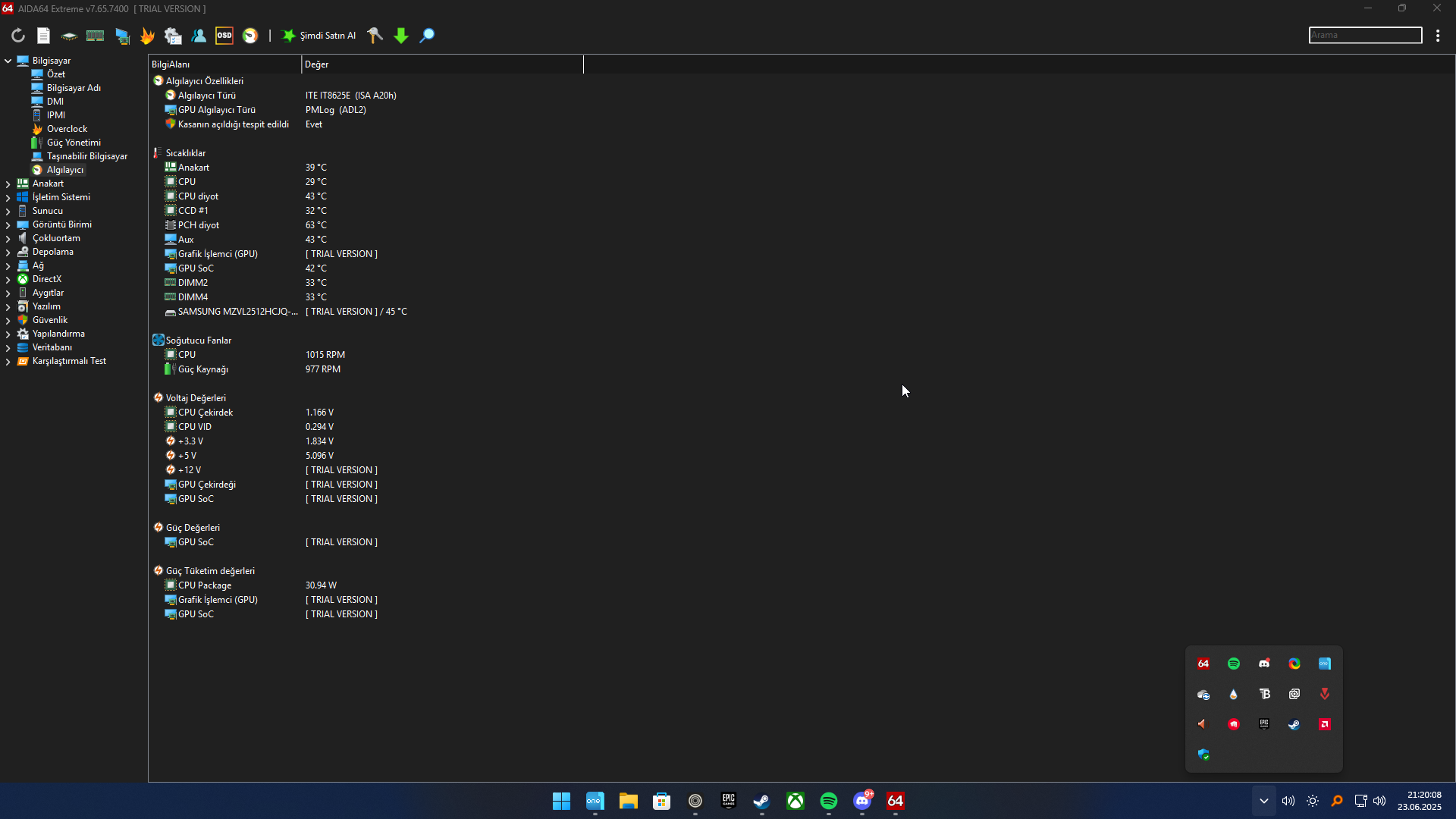This screenshot has height=819, width=1456.
Task: Click Şimdi Satın Al buy button
Action: tap(318, 36)
